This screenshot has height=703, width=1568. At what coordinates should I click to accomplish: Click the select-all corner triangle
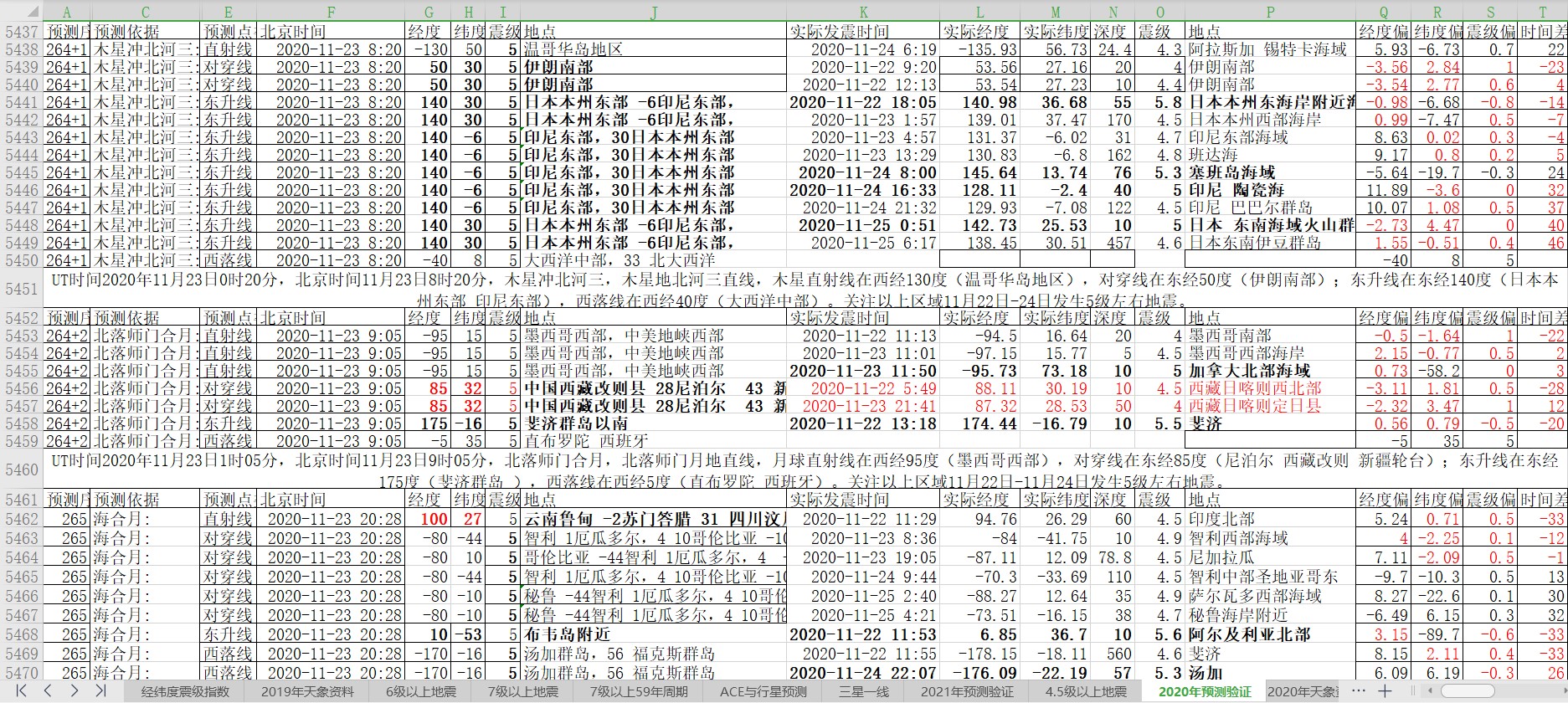(x=22, y=12)
